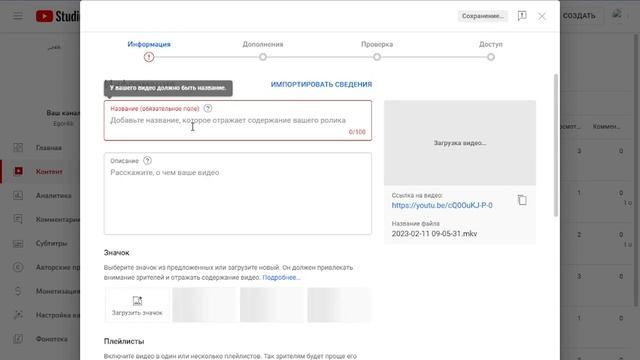Image resolution: width=640 pixels, height=360 pixels.
Task: Close the video upload dialog
Action: coord(542,16)
